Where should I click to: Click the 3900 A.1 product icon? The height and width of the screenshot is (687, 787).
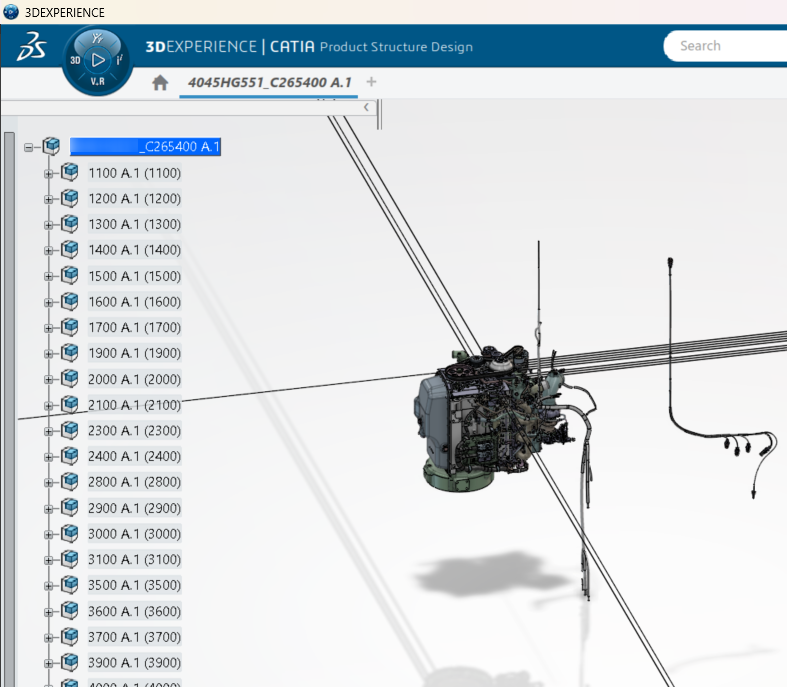pos(70,662)
